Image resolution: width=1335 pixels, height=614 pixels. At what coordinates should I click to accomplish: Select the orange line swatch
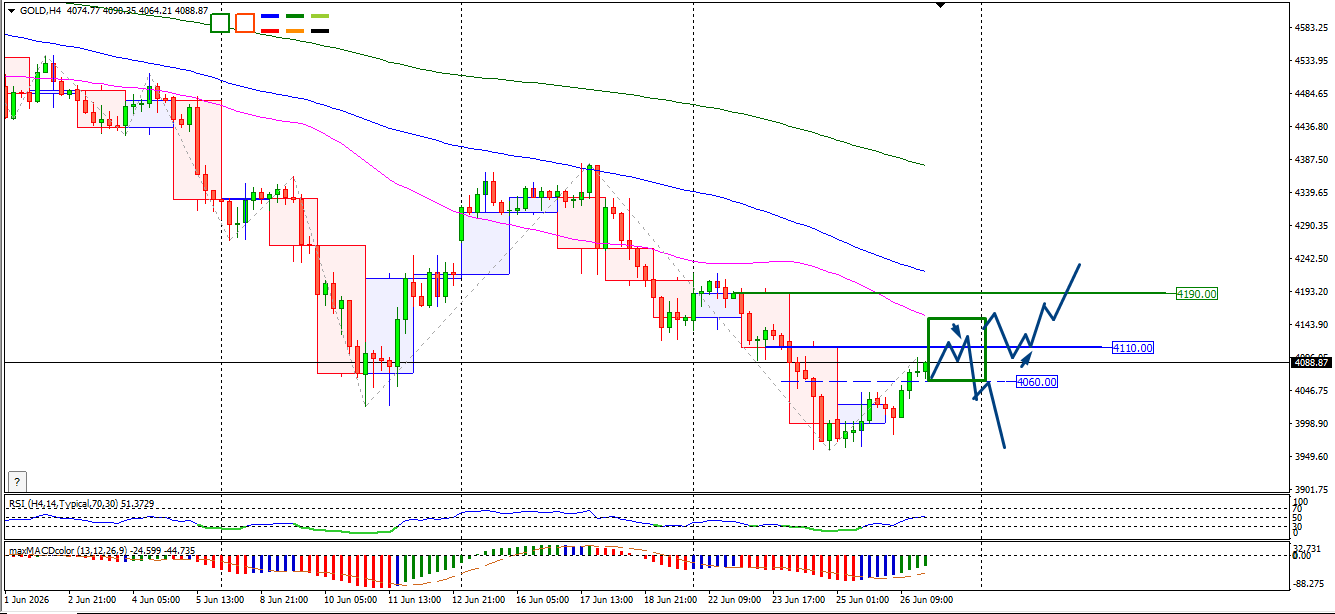[x=295, y=31]
